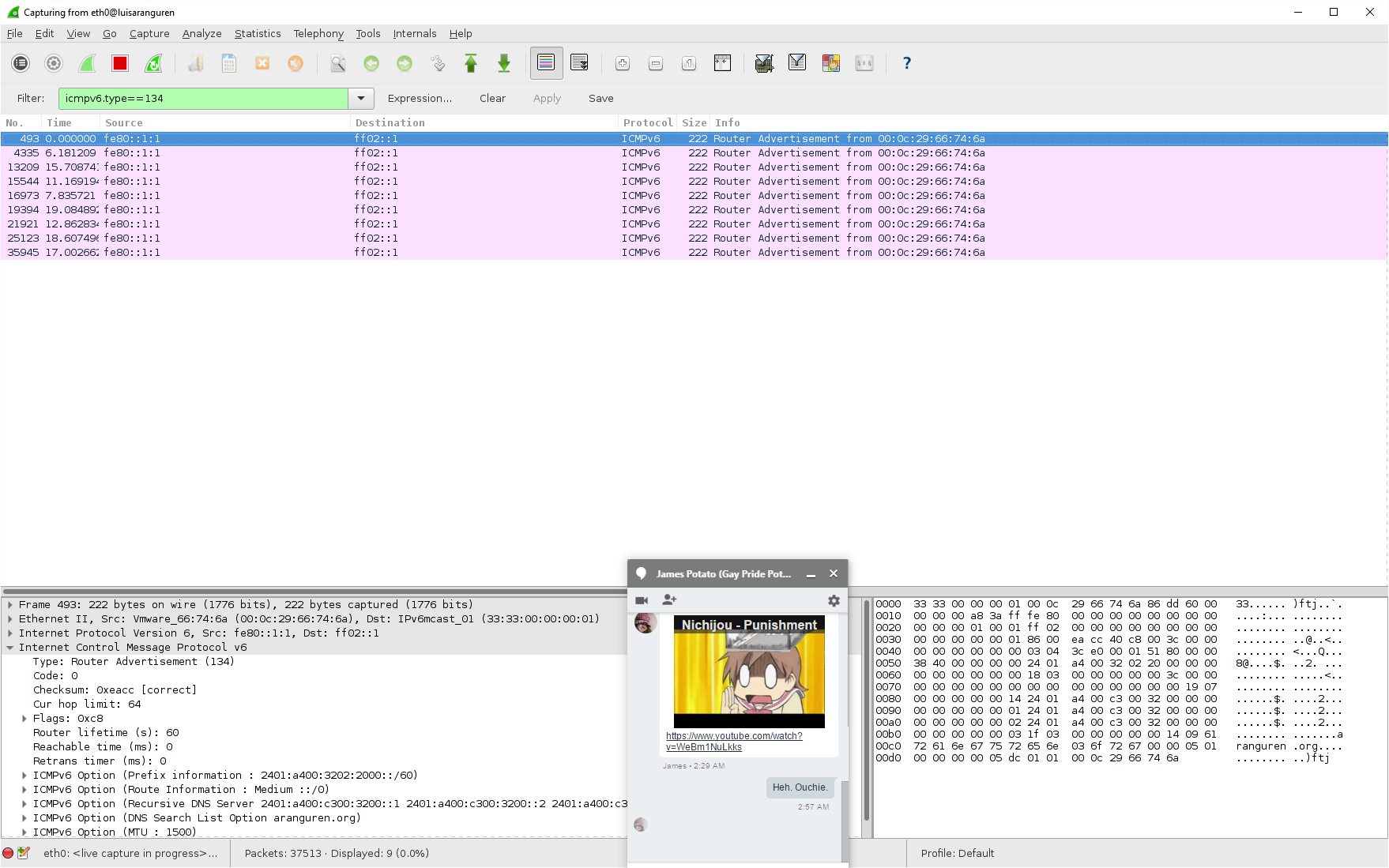Expand the Flags: 0xc8 tree node
This screenshot has width=1389, height=868.
(24, 719)
